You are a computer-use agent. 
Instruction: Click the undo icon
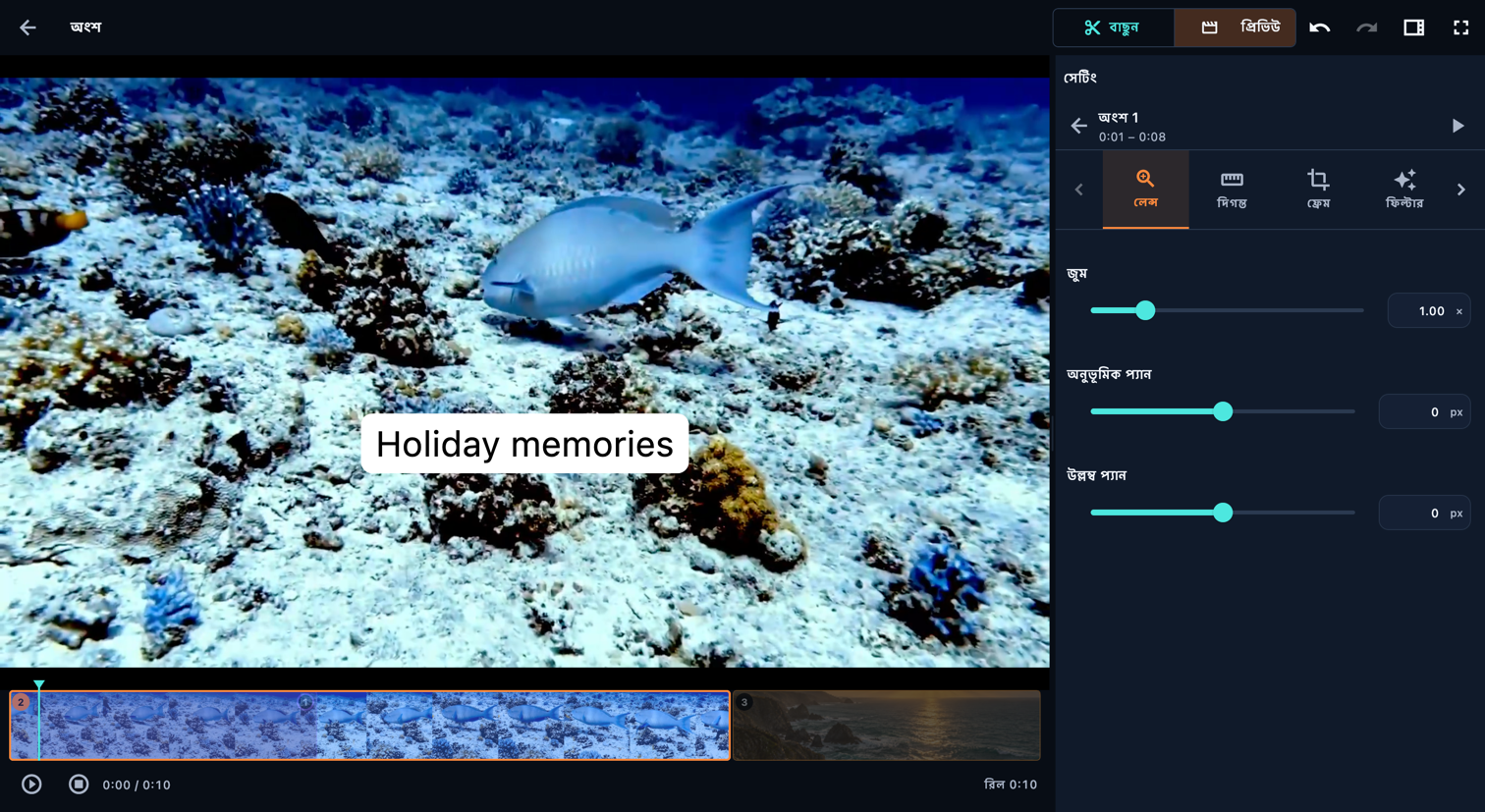tap(1319, 27)
